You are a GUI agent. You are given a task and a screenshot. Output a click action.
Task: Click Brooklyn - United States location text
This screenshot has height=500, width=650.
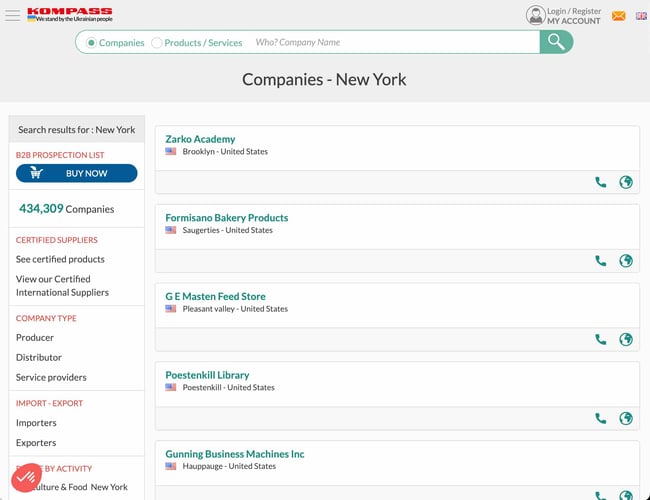click(x=225, y=152)
